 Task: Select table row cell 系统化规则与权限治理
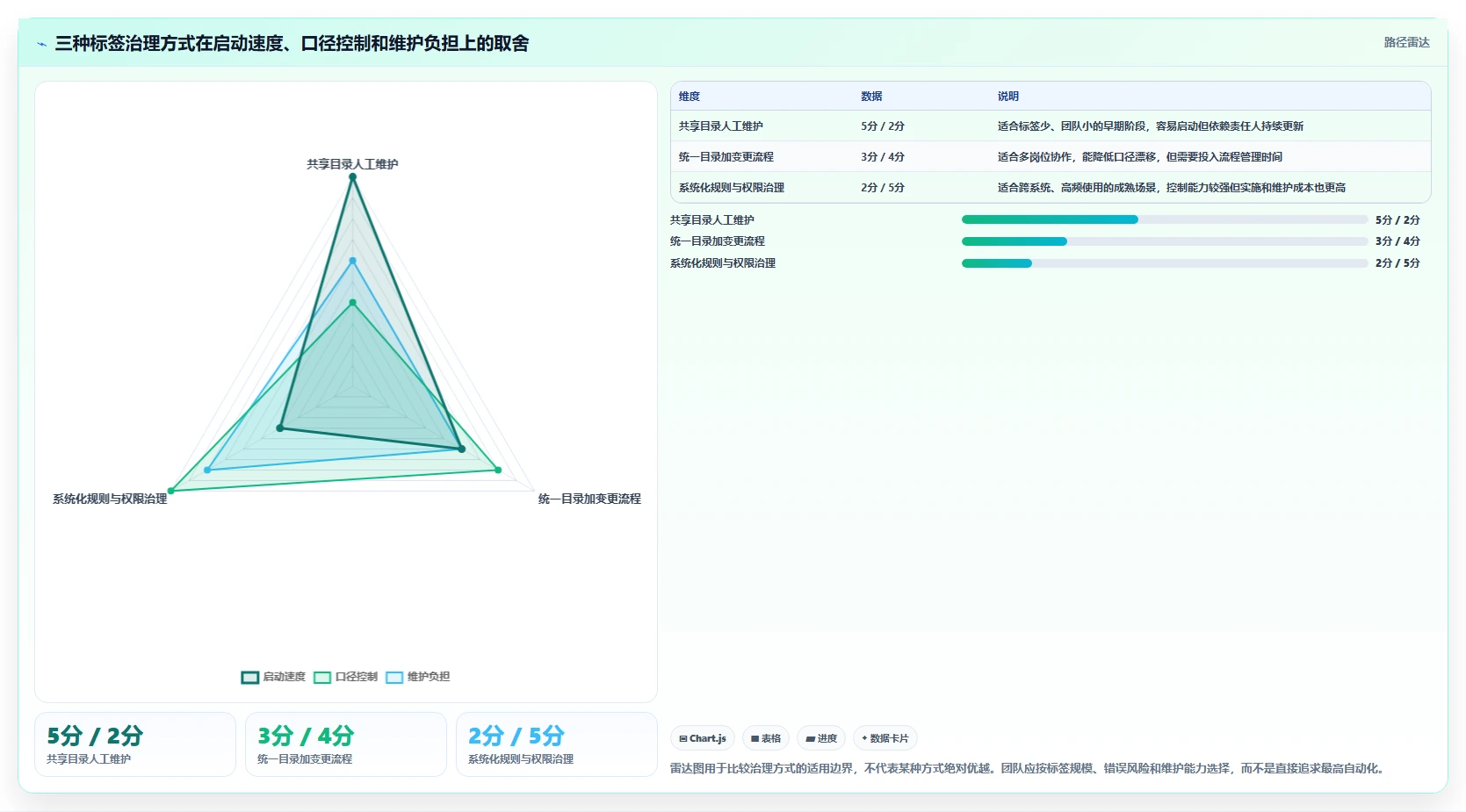tap(732, 188)
